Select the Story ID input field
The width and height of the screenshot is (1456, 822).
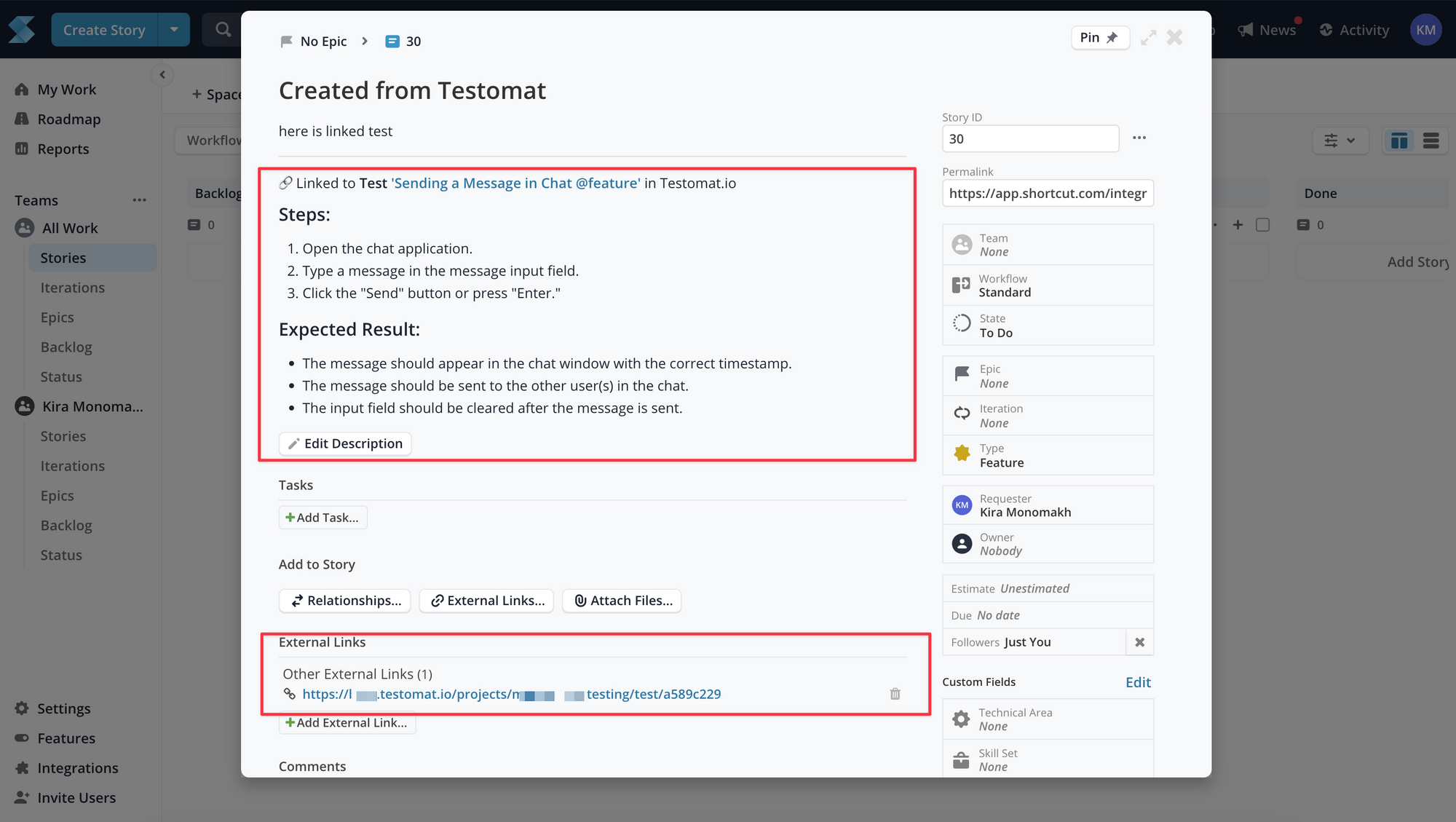click(x=1030, y=138)
